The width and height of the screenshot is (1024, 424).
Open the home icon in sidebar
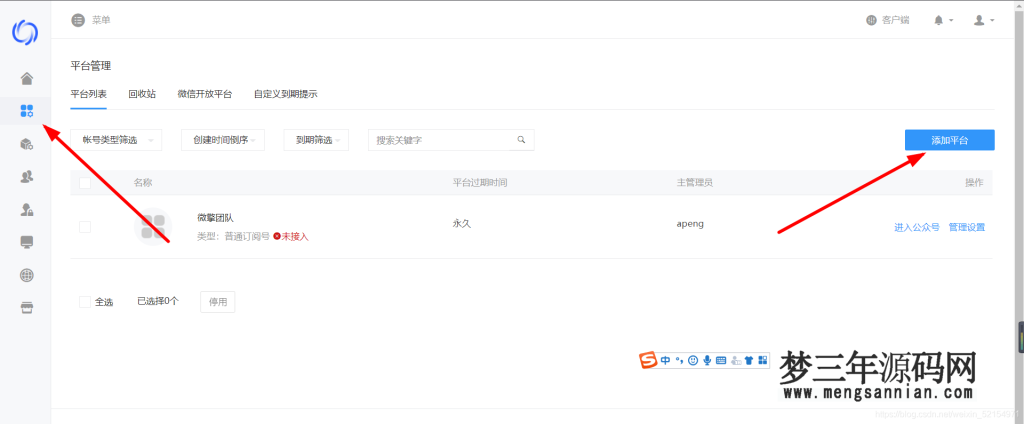tap(27, 79)
